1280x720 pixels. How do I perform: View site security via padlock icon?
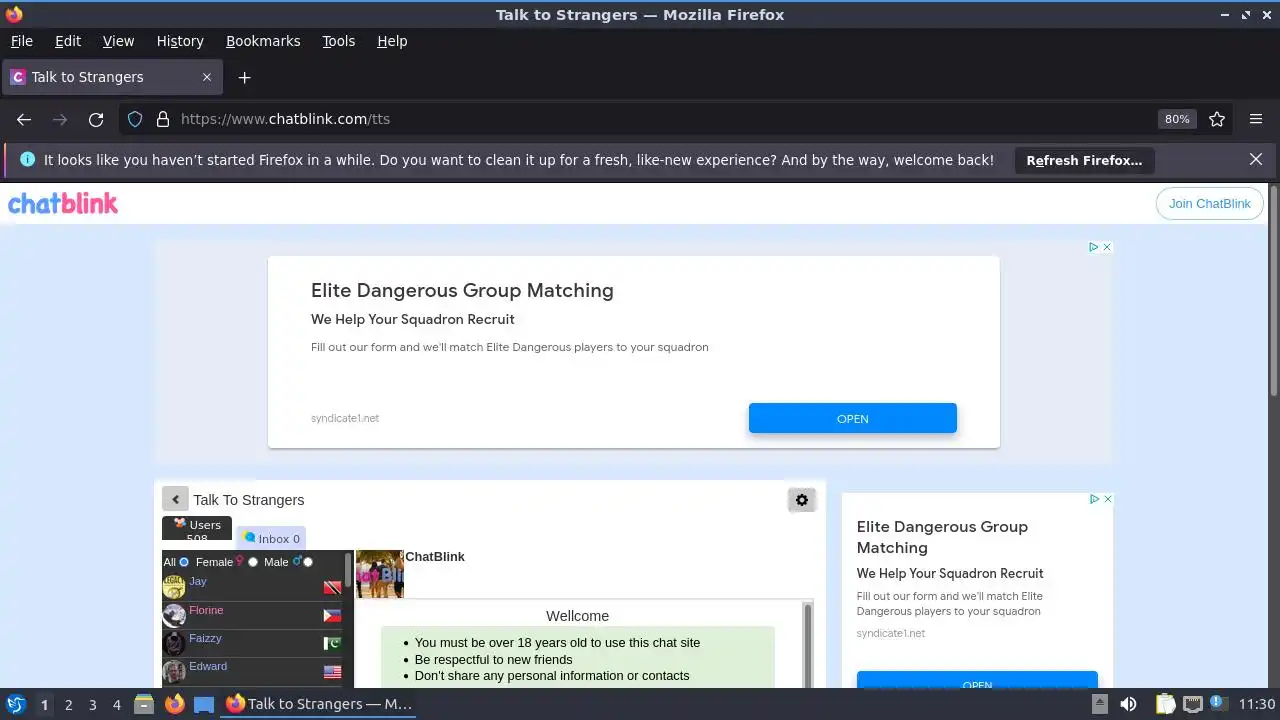(x=163, y=119)
